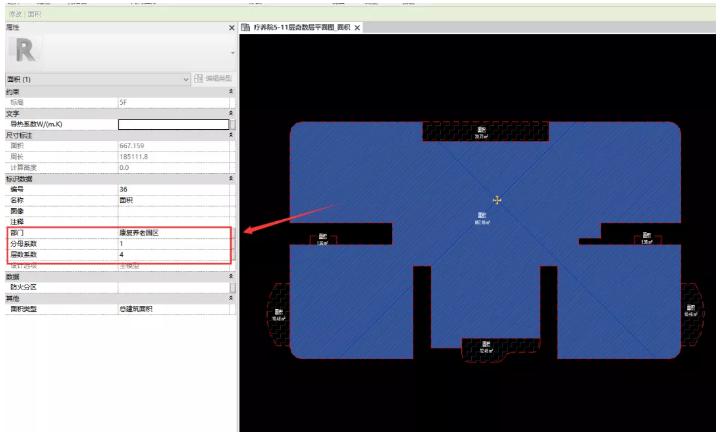The width and height of the screenshot is (721, 437).
Task: Select the bottom hatched area tag
Action: [486, 347]
